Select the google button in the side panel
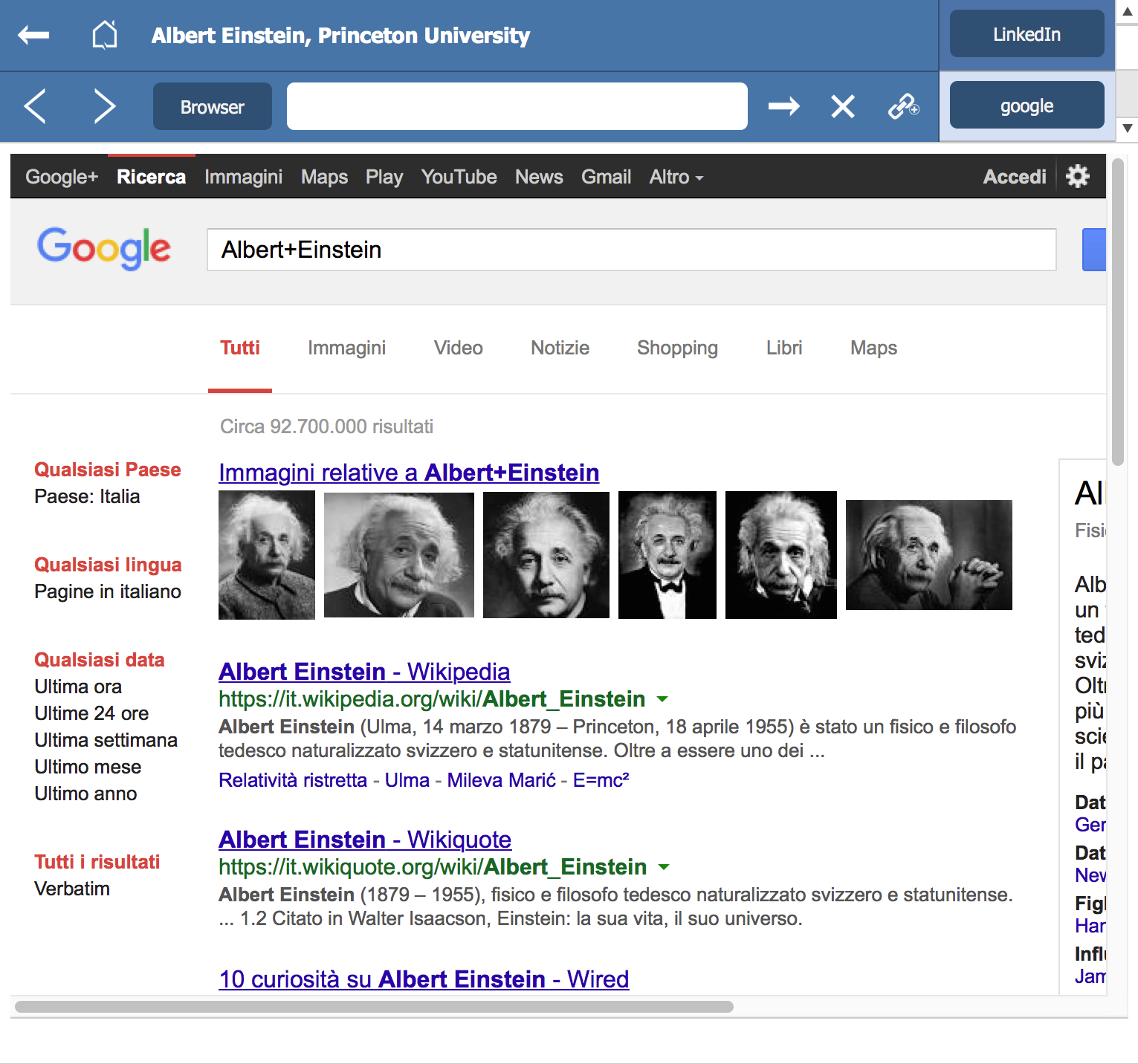Viewport: 1138px width, 1064px height. coord(1027,106)
